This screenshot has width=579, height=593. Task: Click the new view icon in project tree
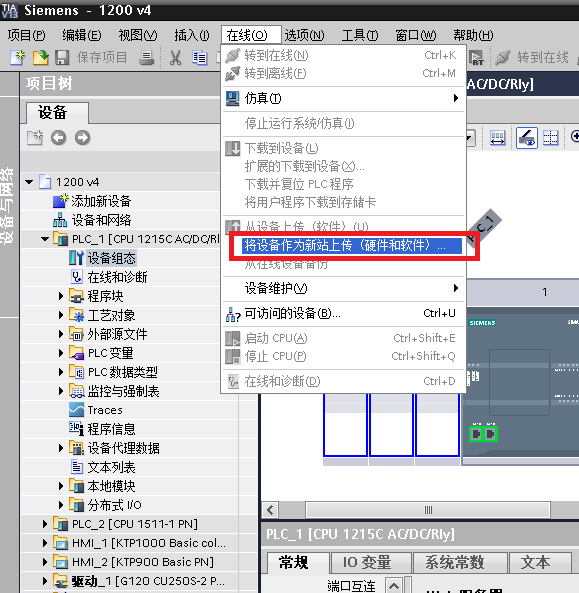[35, 138]
